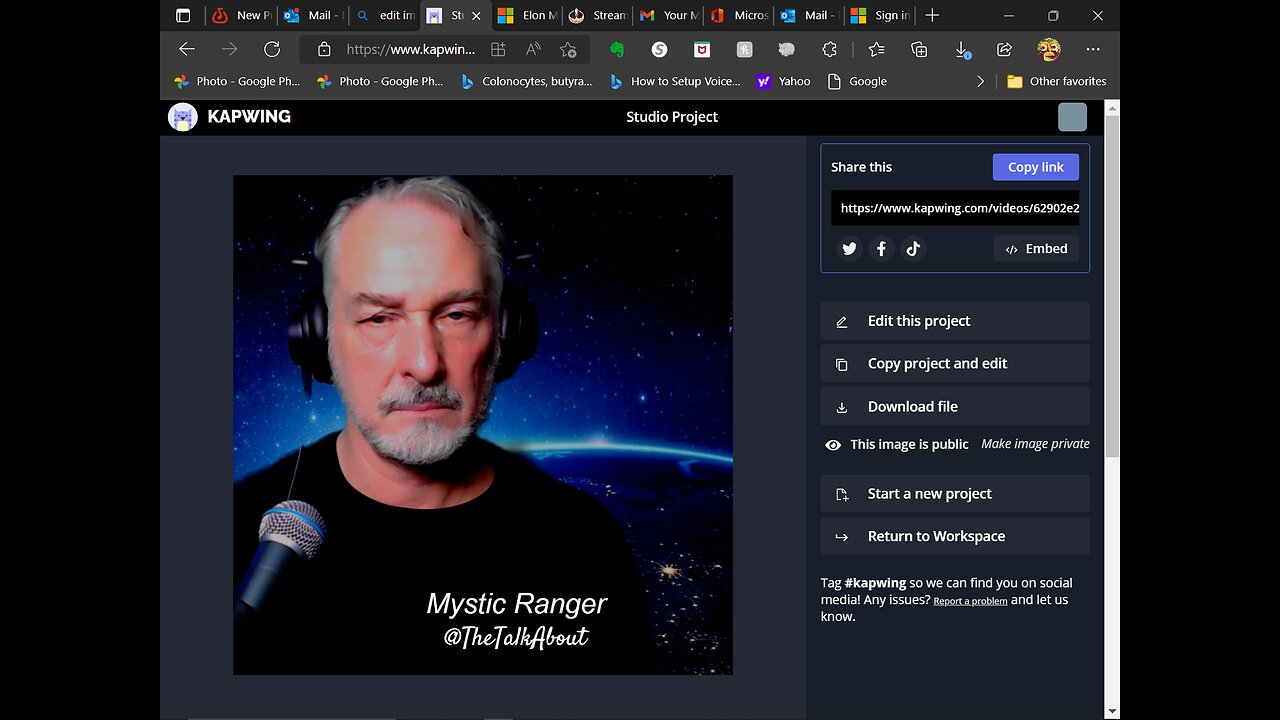This screenshot has height=720, width=1280.
Task: Toggle privacy with Make image private
Action: click(x=1035, y=444)
